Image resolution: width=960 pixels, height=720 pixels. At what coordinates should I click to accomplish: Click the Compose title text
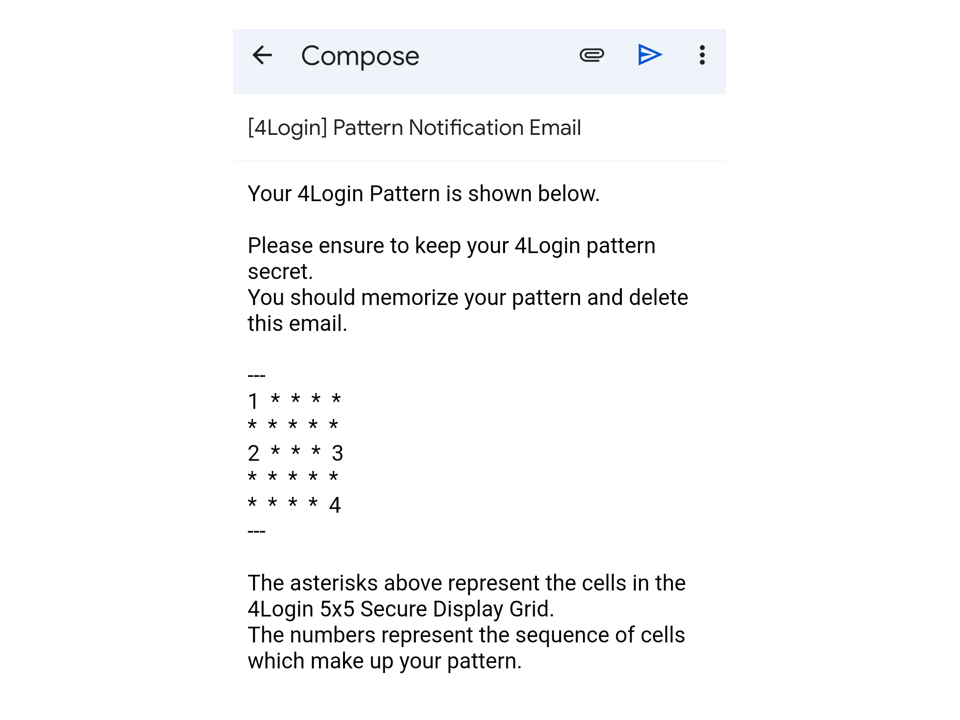(x=360, y=56)
